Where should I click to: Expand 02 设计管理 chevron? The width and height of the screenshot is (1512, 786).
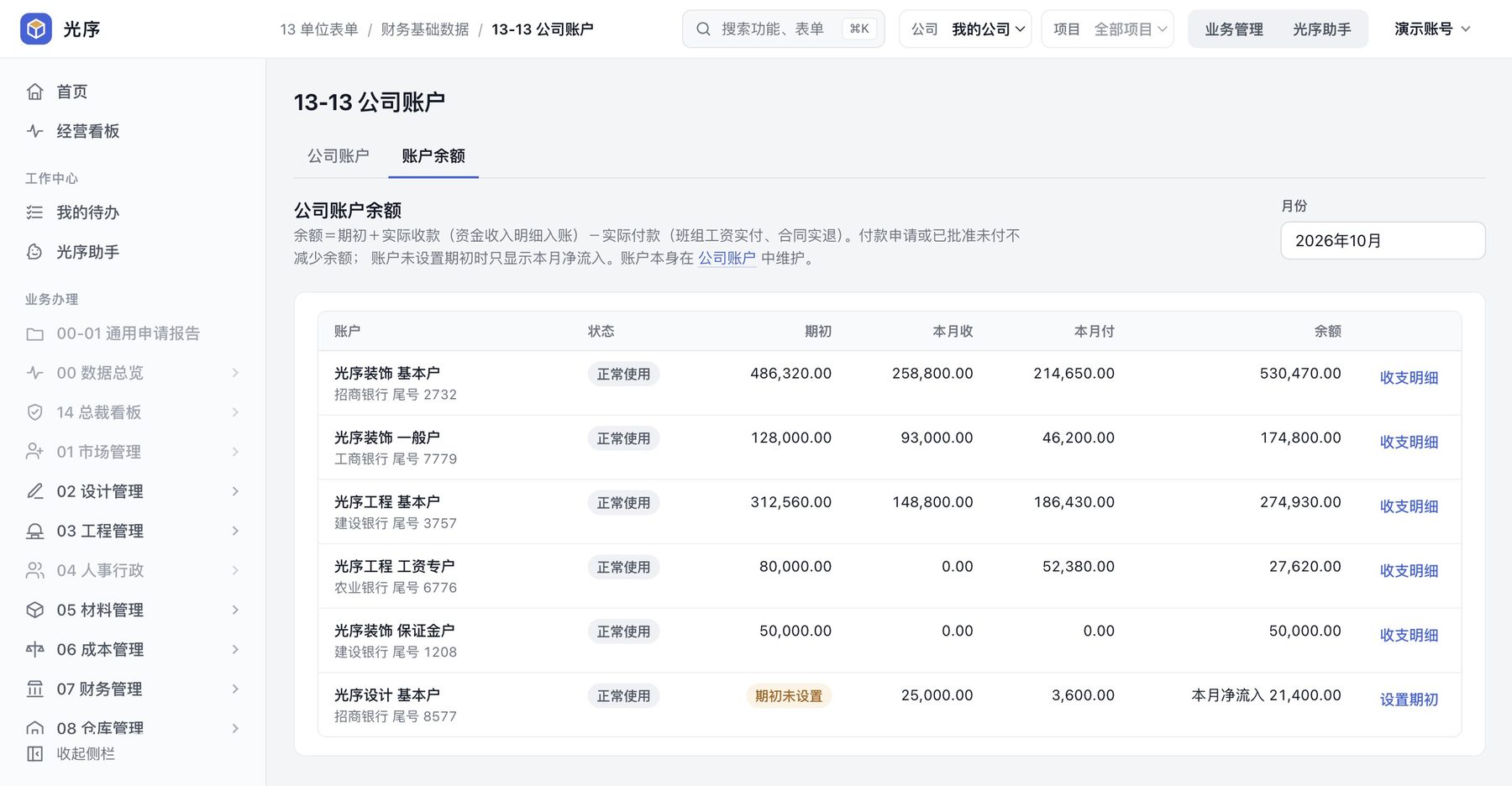[235, 491]
